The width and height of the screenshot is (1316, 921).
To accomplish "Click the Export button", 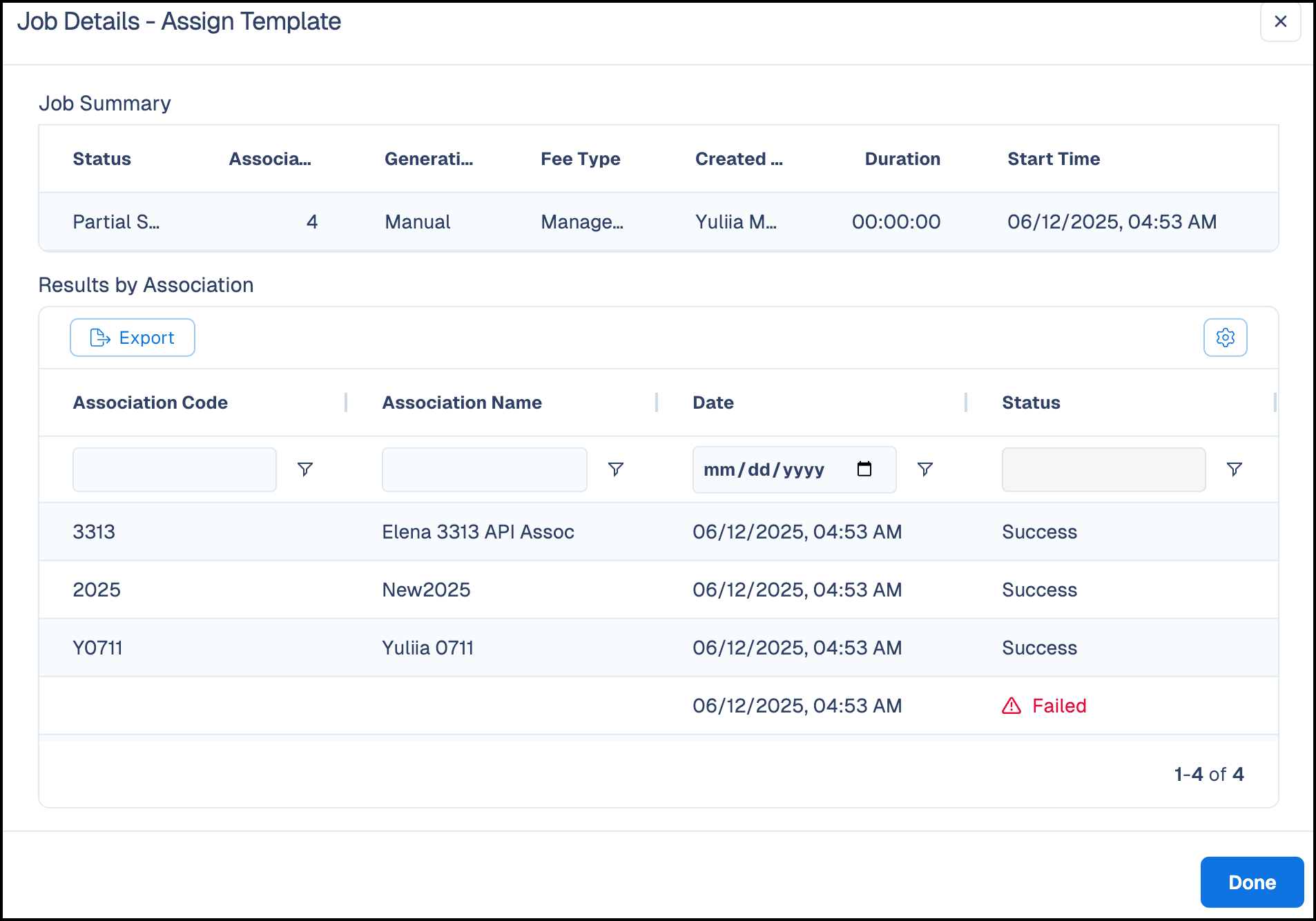I will tap(133, 338).
